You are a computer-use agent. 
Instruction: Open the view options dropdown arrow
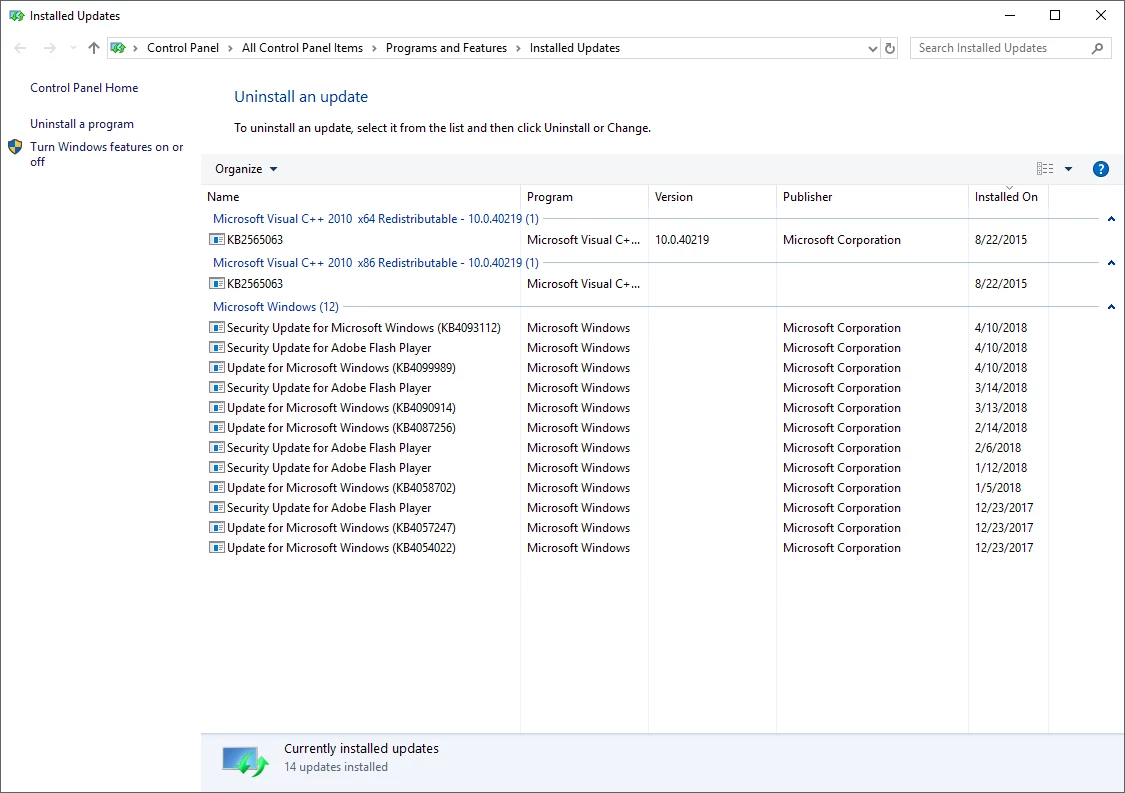click(1068, 169)
